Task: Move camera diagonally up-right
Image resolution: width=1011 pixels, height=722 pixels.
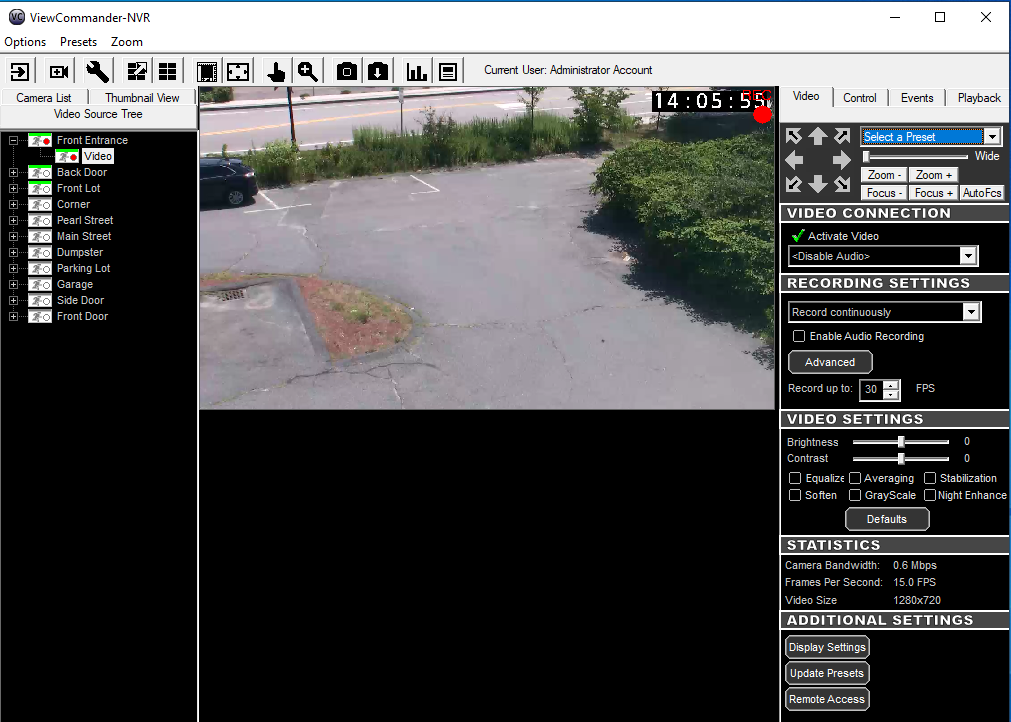Action: [841, 136]
